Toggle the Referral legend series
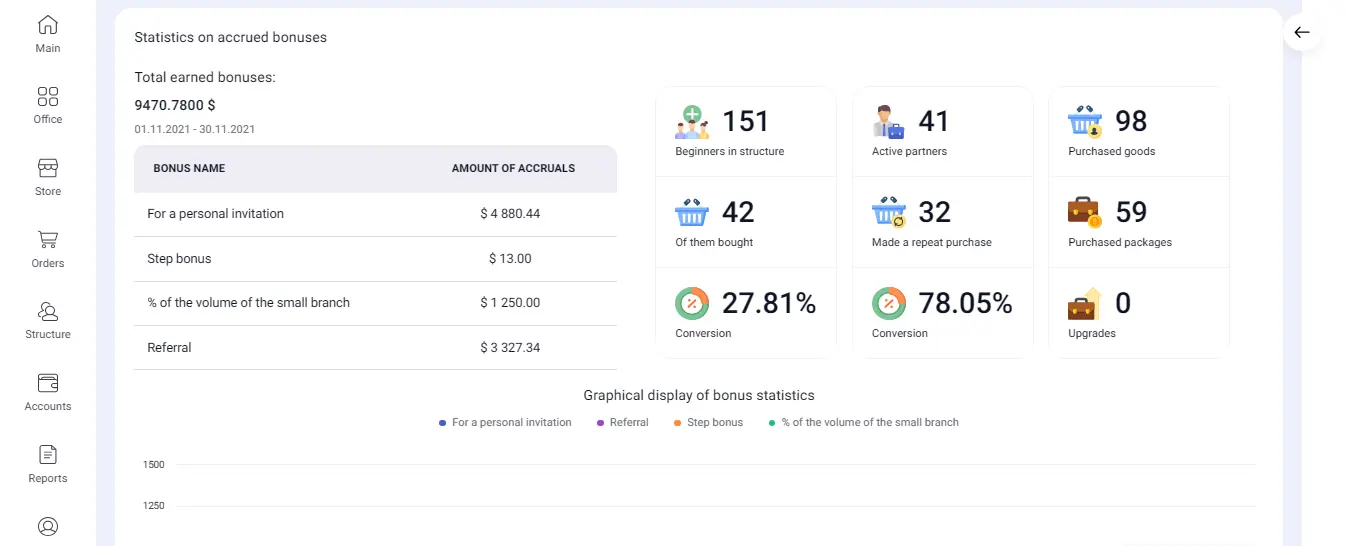 (x=628, y=423)
